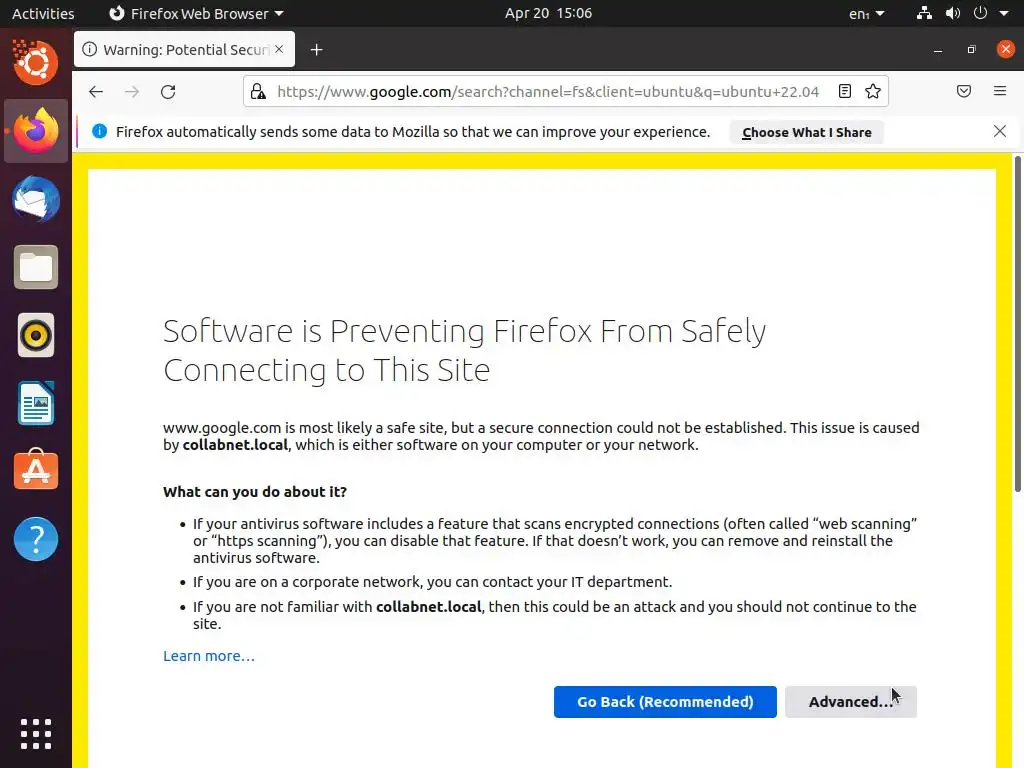The image size is (1024, 768).
Task: Bookmark this page with star icon
Action: point(873,92)
